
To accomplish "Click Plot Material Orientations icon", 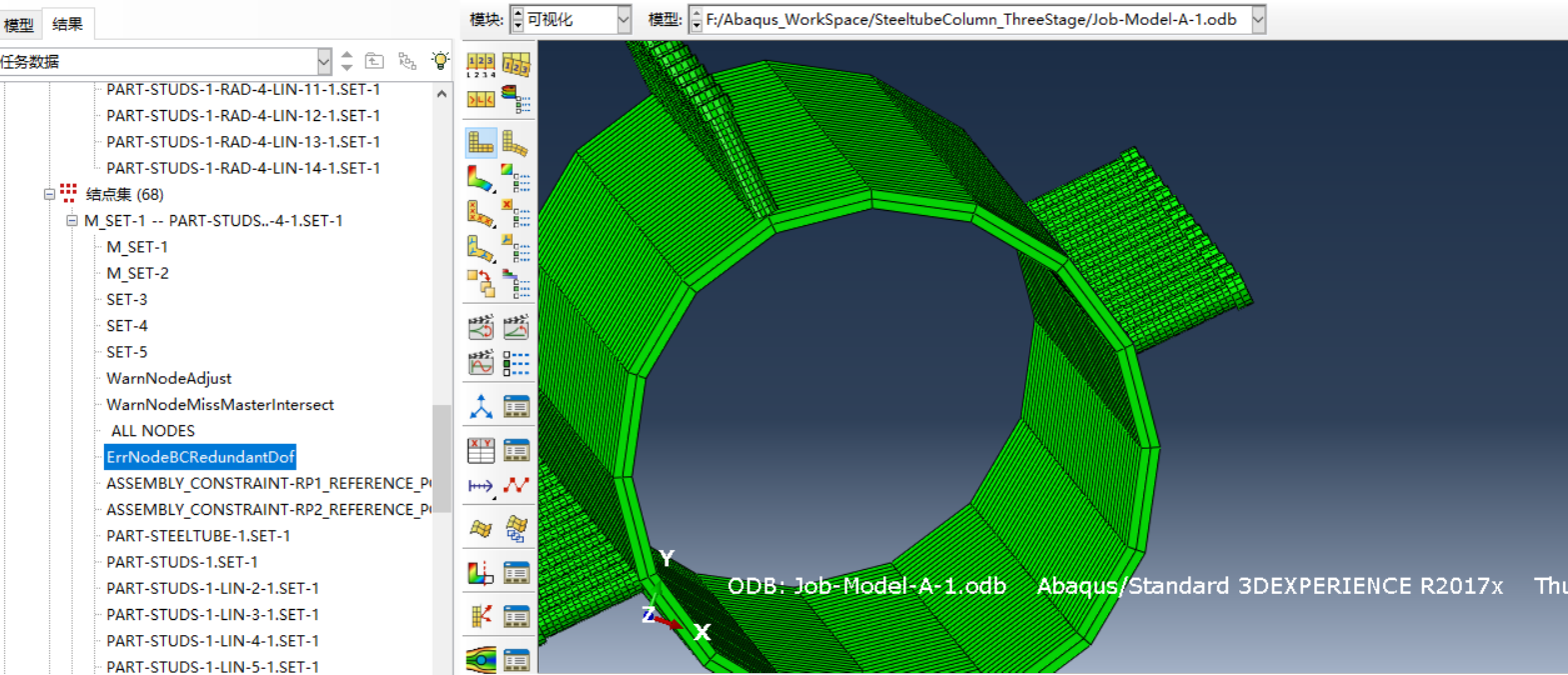I will [x=481, y=247].
